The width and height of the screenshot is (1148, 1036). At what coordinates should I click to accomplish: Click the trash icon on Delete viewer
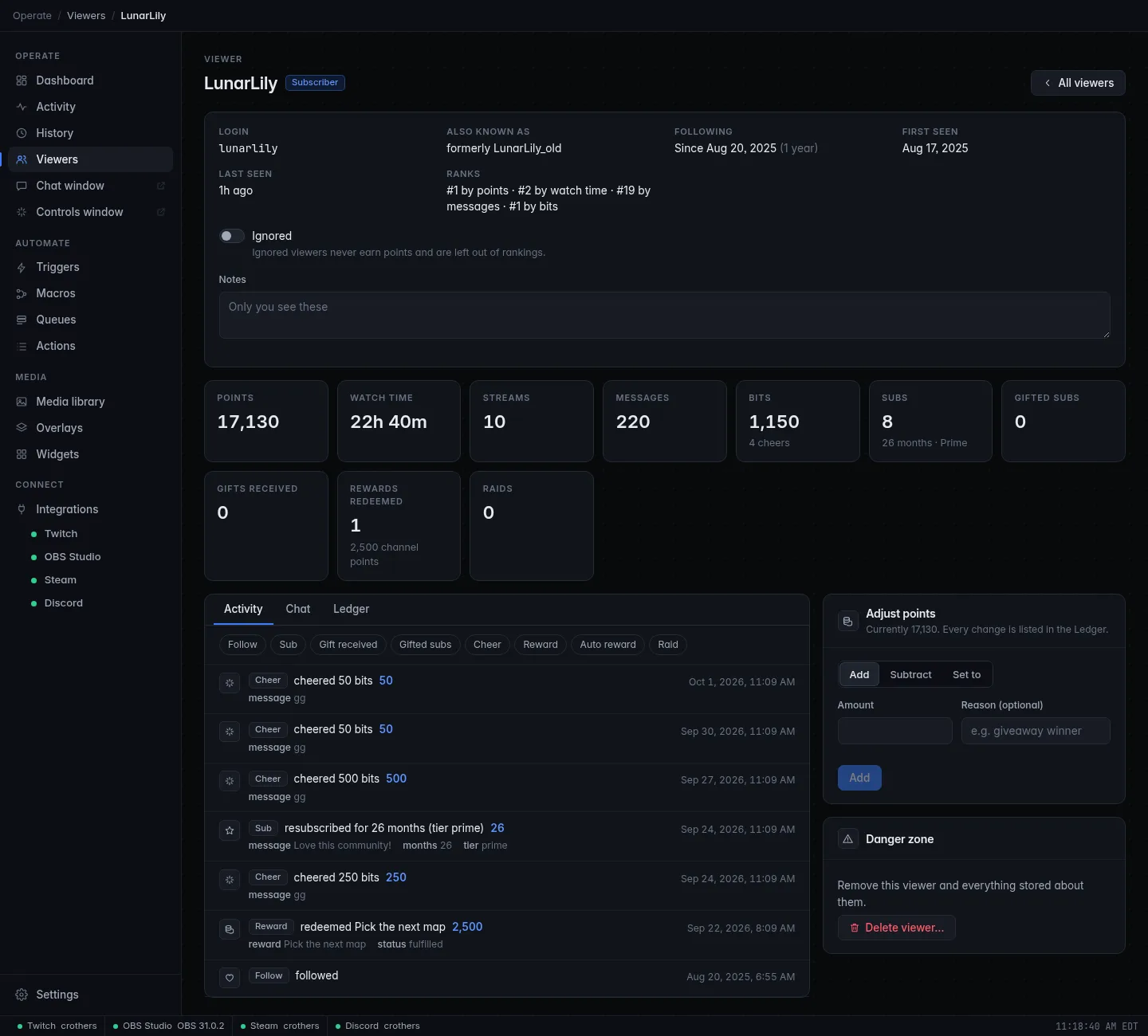pos(855,928)
